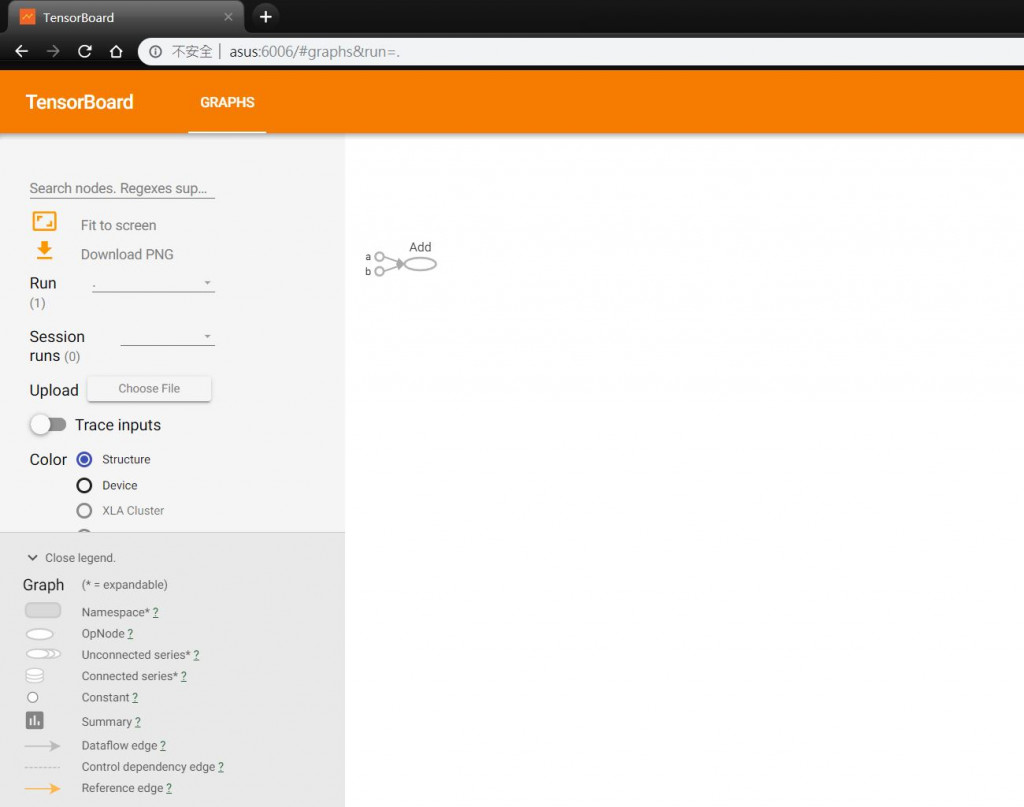Click the orange Reference edge legend arrow
This screenshot has width=1024, height=807.
42,789
